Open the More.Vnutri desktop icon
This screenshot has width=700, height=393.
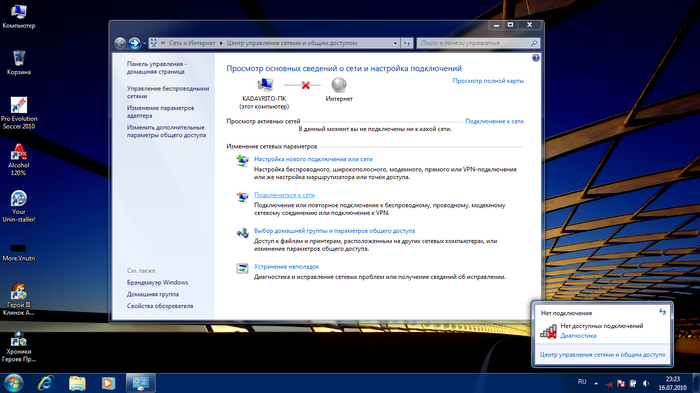pos(18,252)
